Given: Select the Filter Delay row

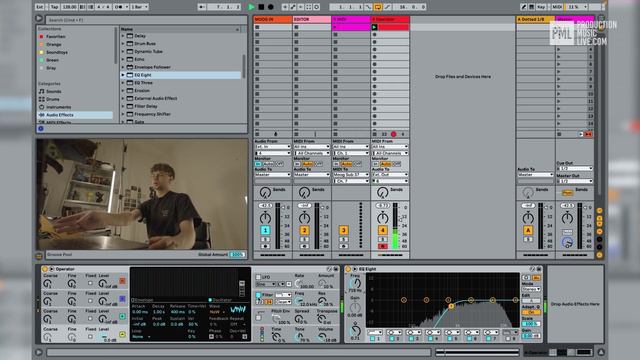Looking at the screenshot, I should (181, 106).
